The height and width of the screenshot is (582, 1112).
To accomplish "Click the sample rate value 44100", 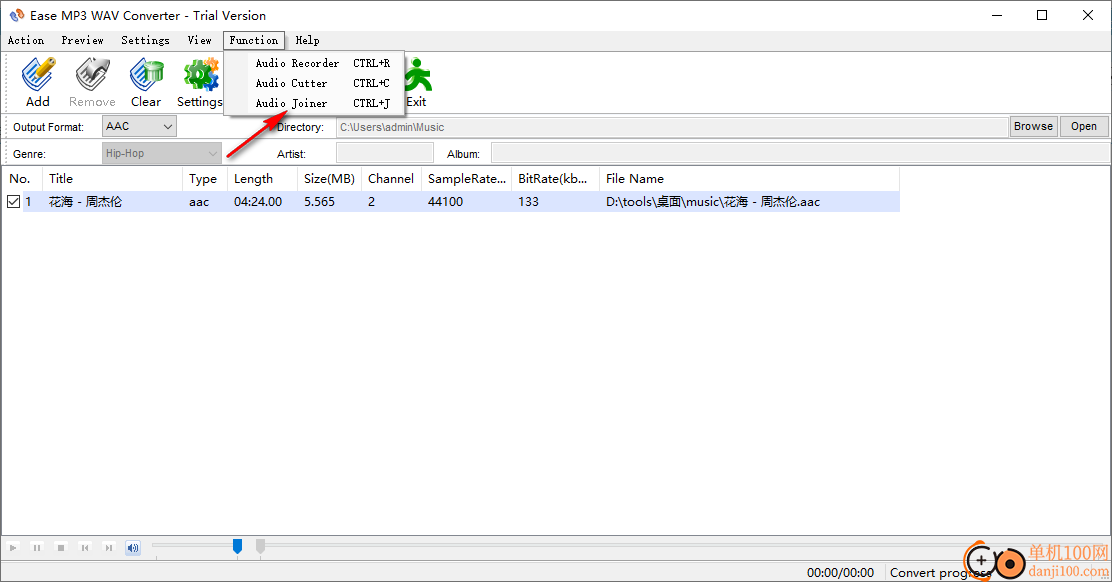I will 445,202.
